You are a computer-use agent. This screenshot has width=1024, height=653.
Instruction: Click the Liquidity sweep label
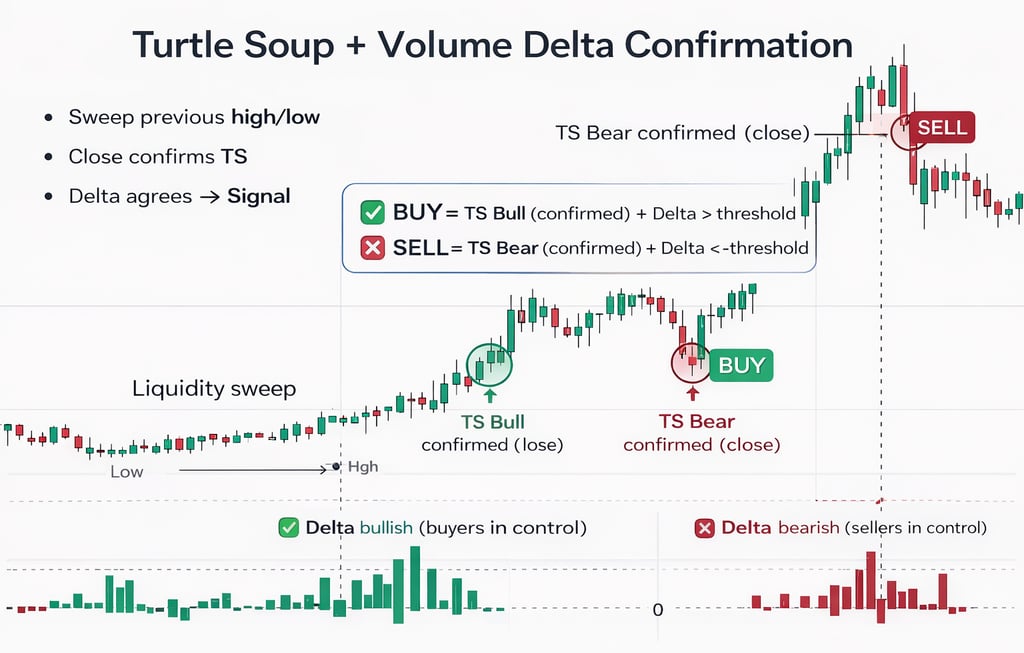214,388
